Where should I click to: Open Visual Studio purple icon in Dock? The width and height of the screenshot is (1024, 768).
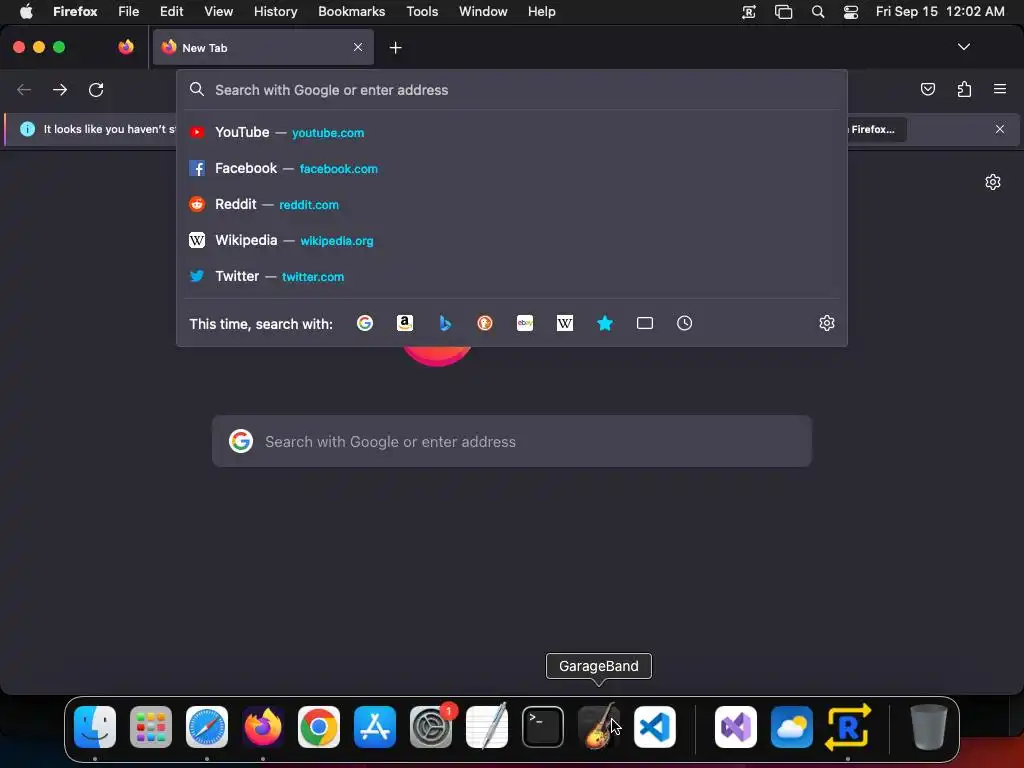click(x=736, y=726)
